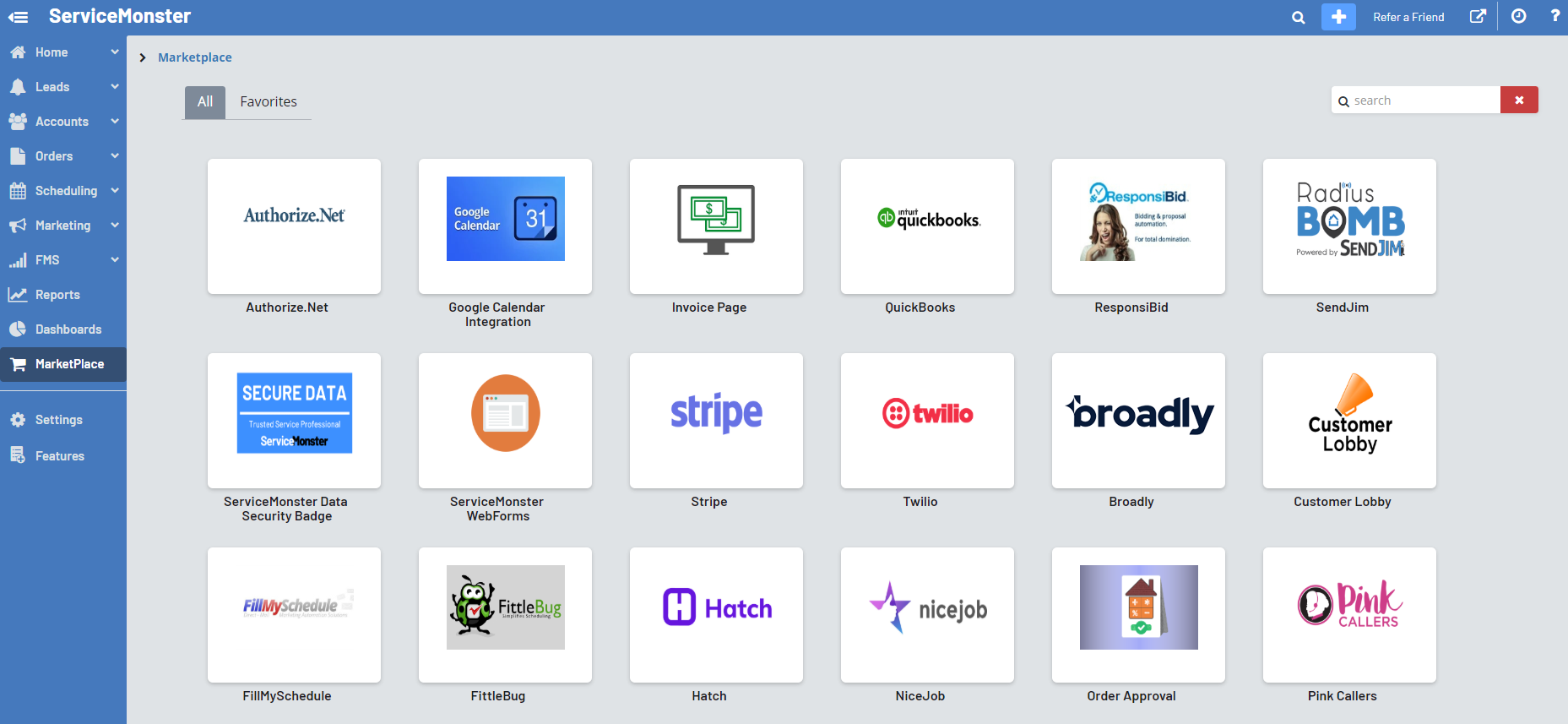Open the QuickBooks integration tile
1568x724 pixels.
click(926, 226)
